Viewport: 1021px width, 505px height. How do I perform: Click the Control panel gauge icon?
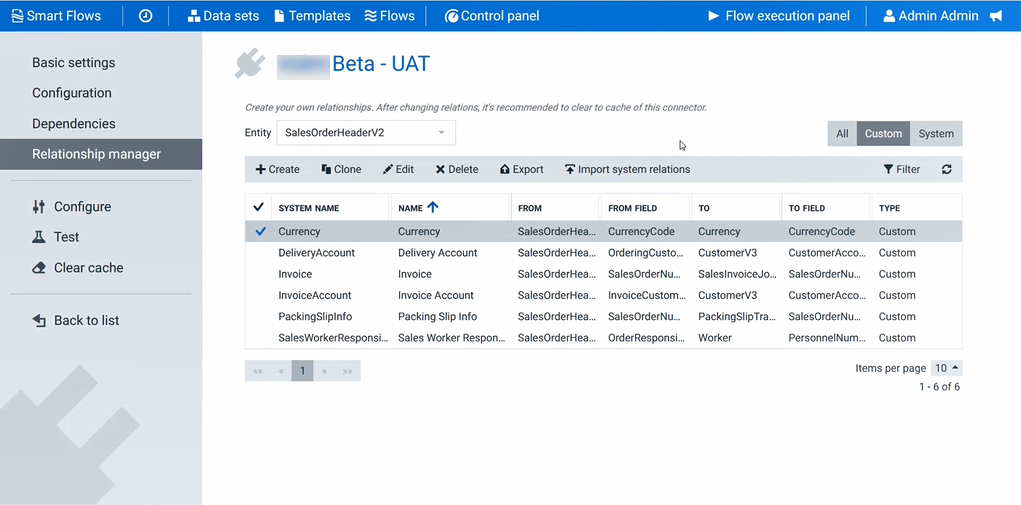pos(451,16)
